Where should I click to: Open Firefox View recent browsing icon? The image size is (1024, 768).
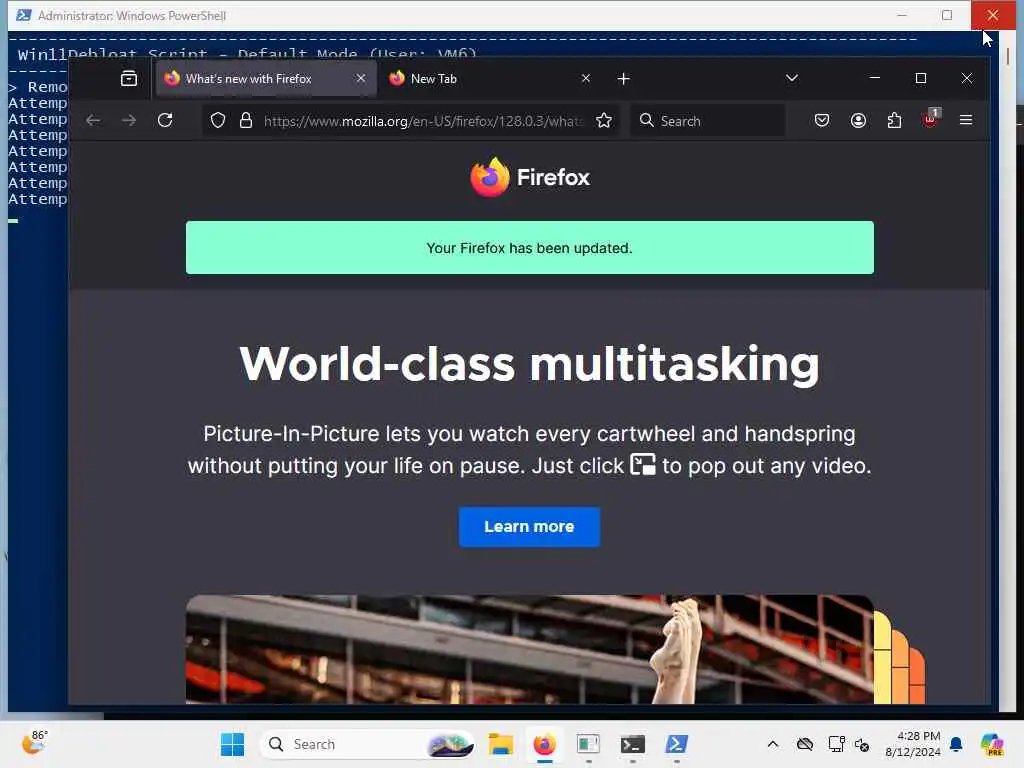tap(129, 79)
